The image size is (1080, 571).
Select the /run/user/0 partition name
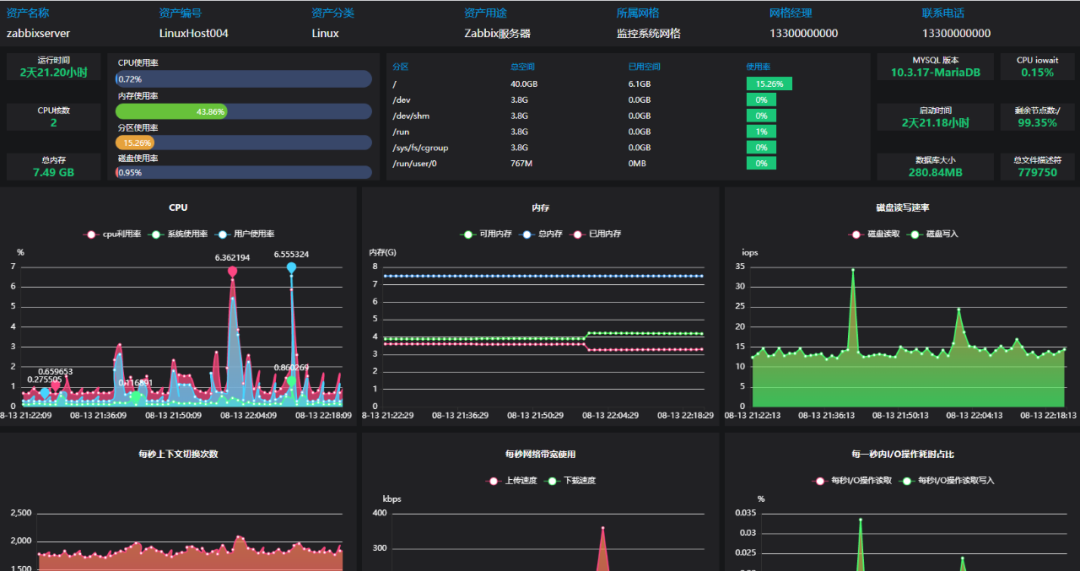tap(415, 163)
